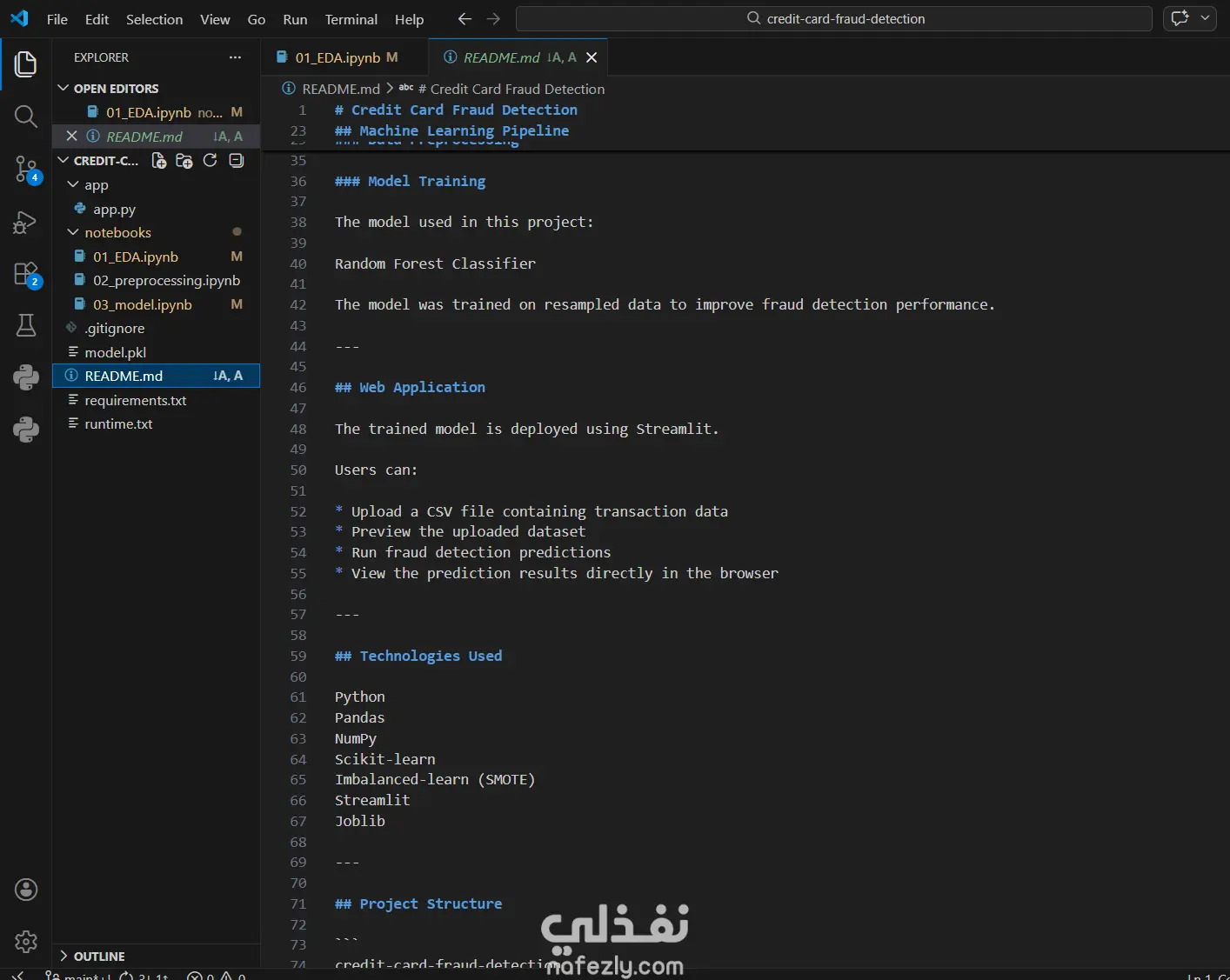1230x980 pixels.
Task: Collapse all folders in Explorer
Action: click(x=237, y=161)
